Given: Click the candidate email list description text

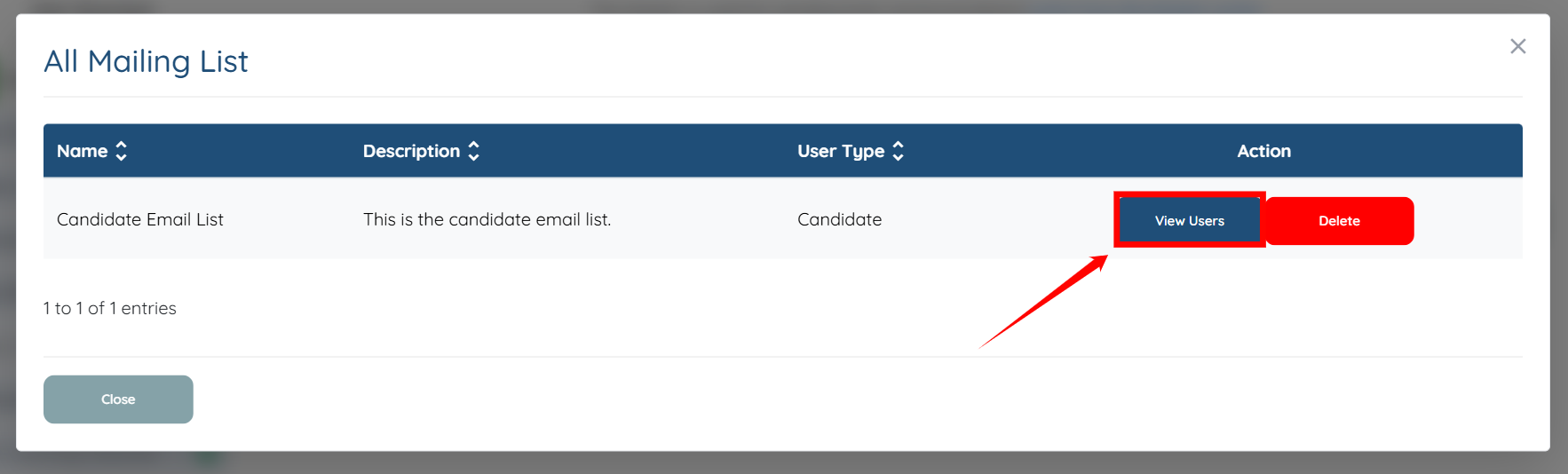Looking at the screenshot, I should 487,219.
